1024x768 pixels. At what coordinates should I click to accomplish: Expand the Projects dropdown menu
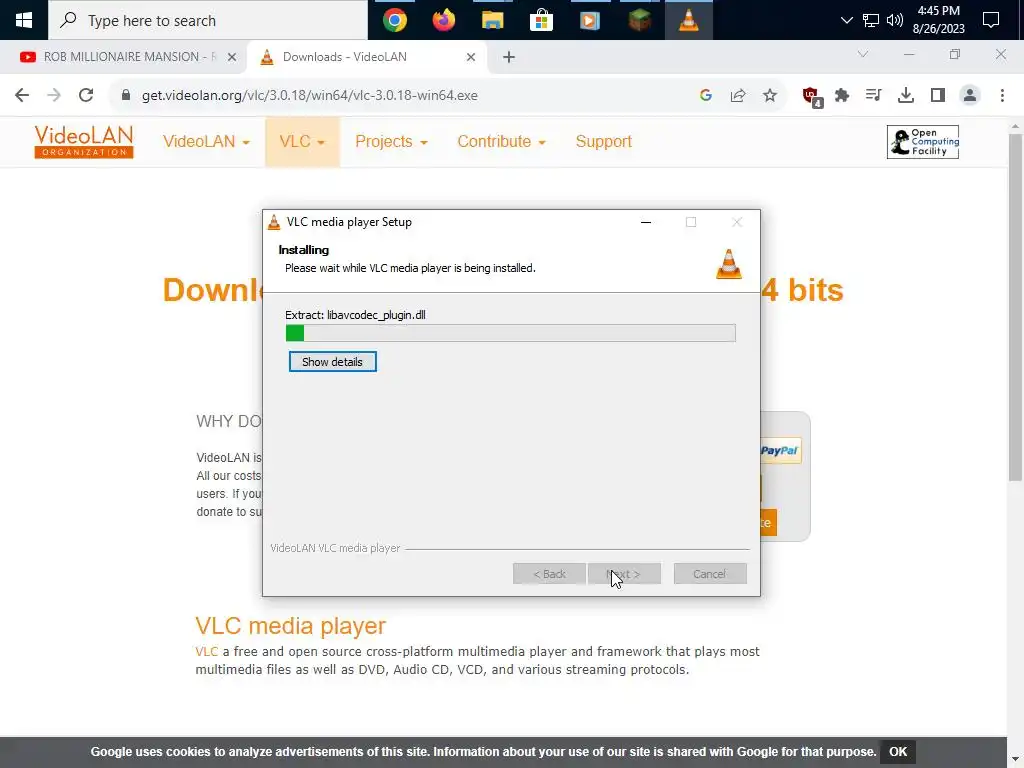point(391,142)
